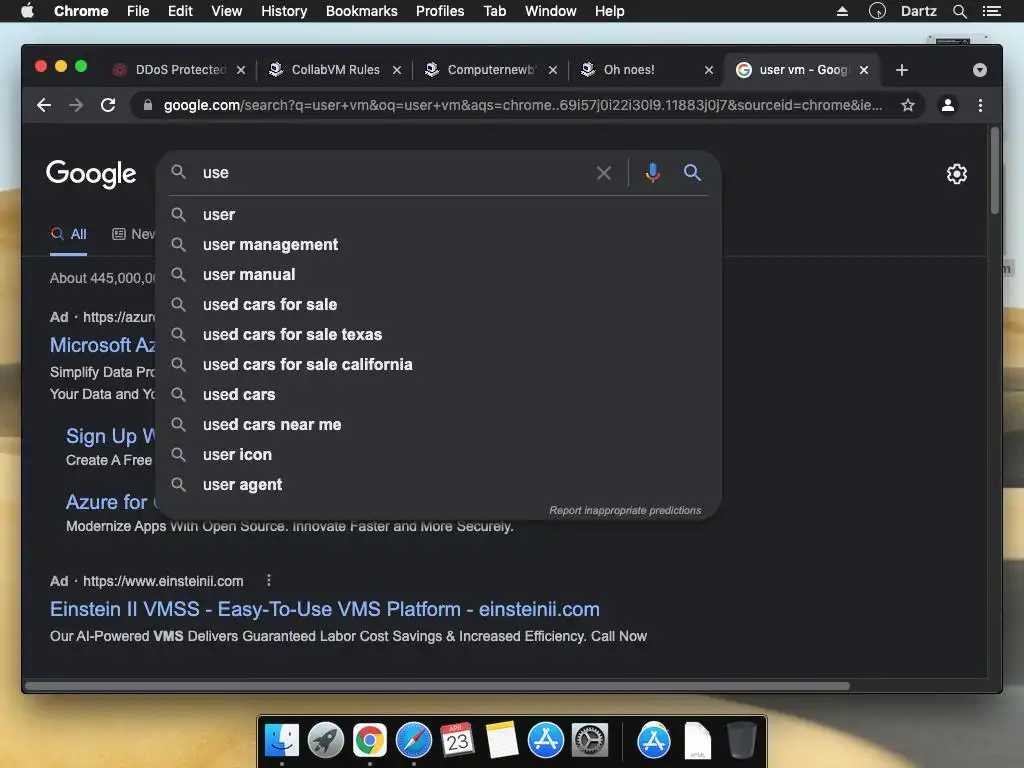
Task: Submit search with the blue magnifier icon
Action: pos(692,172)
